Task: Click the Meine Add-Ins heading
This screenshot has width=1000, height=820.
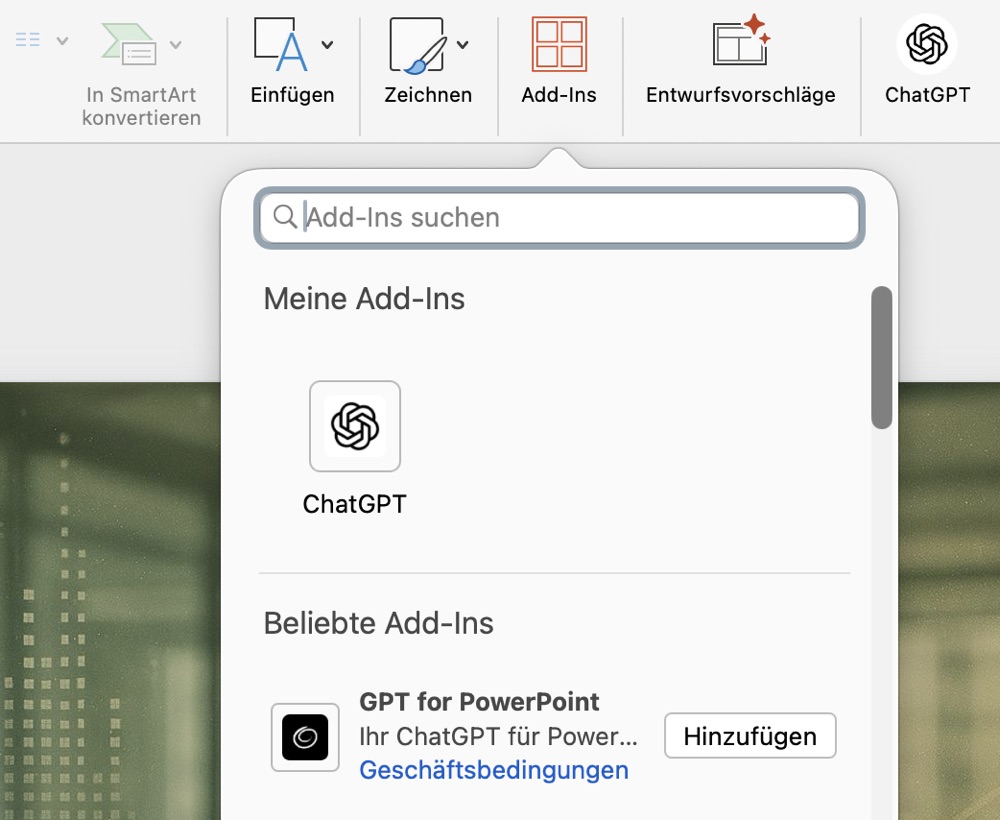Action: [x=364, y=298]
